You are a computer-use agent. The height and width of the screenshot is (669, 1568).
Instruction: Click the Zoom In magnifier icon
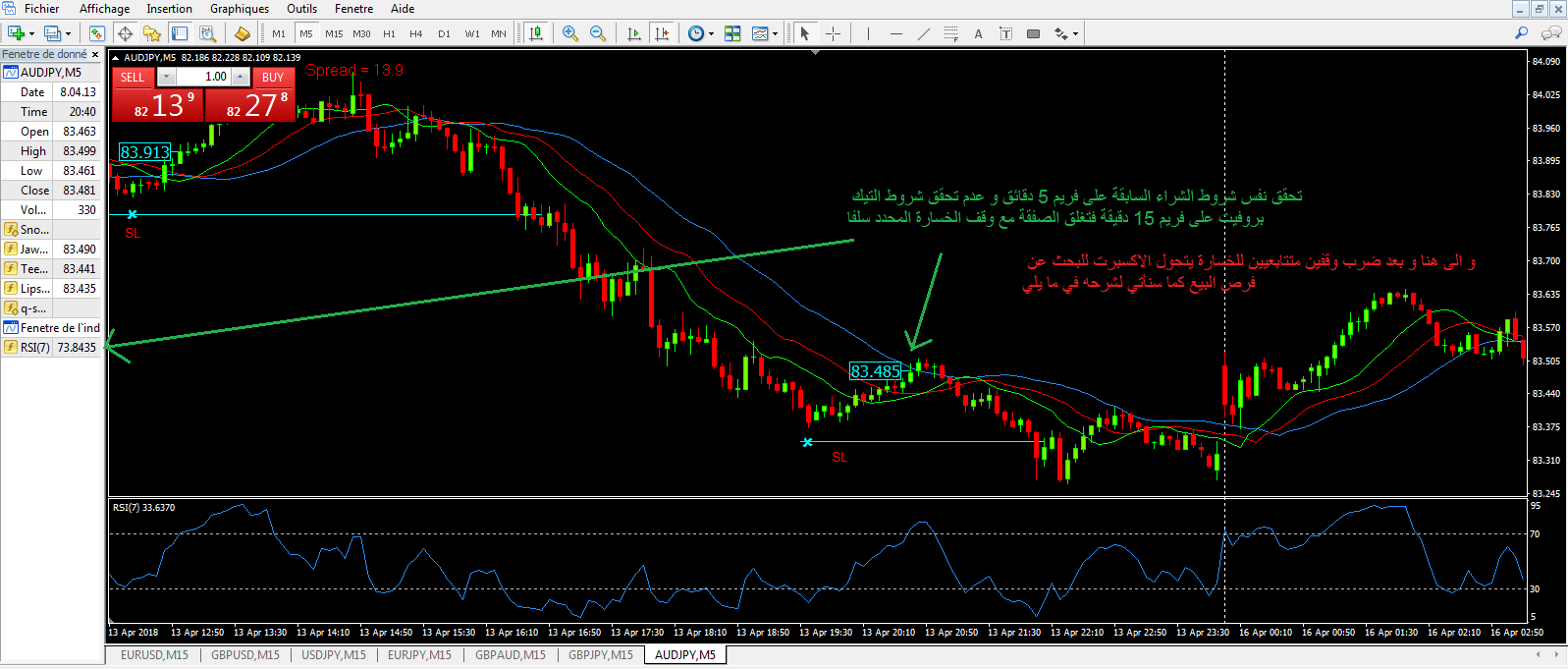pyautogui.click(x=570, y=33)
